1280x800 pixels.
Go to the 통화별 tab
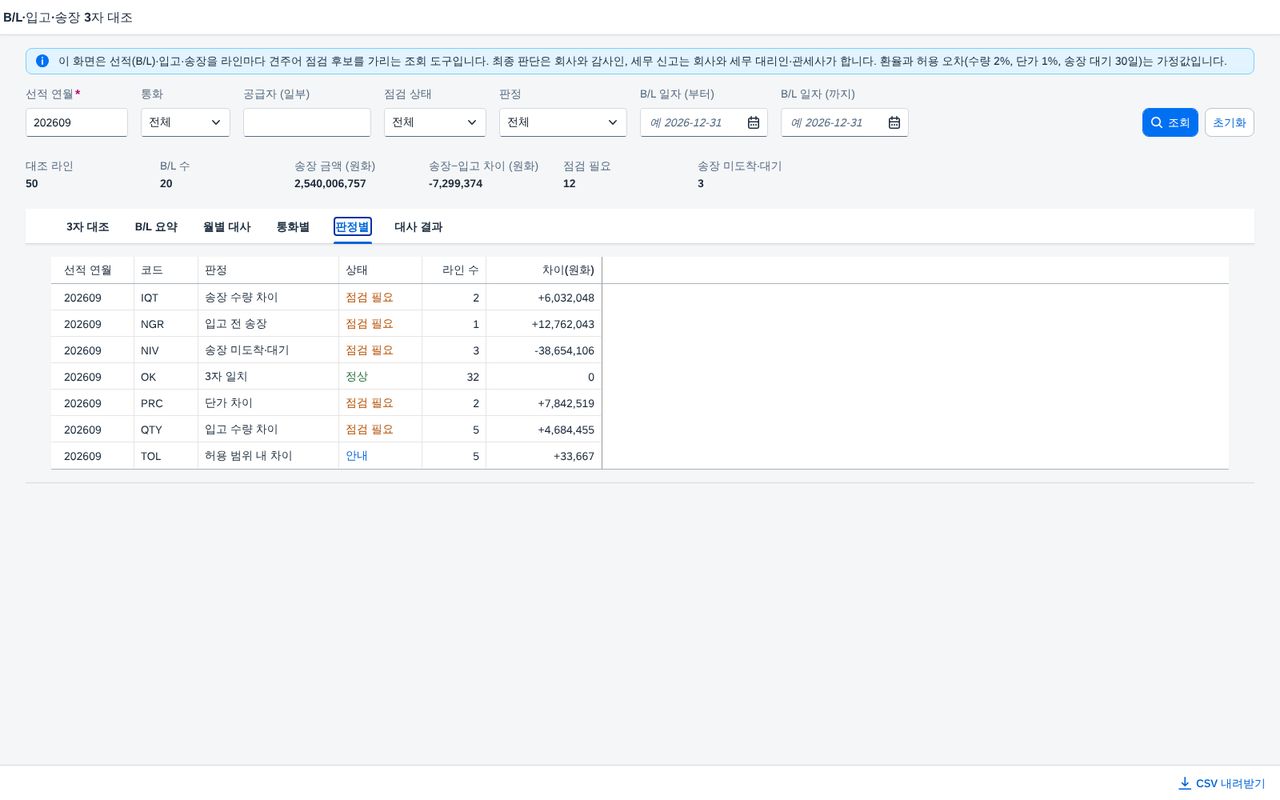(293, 227)
